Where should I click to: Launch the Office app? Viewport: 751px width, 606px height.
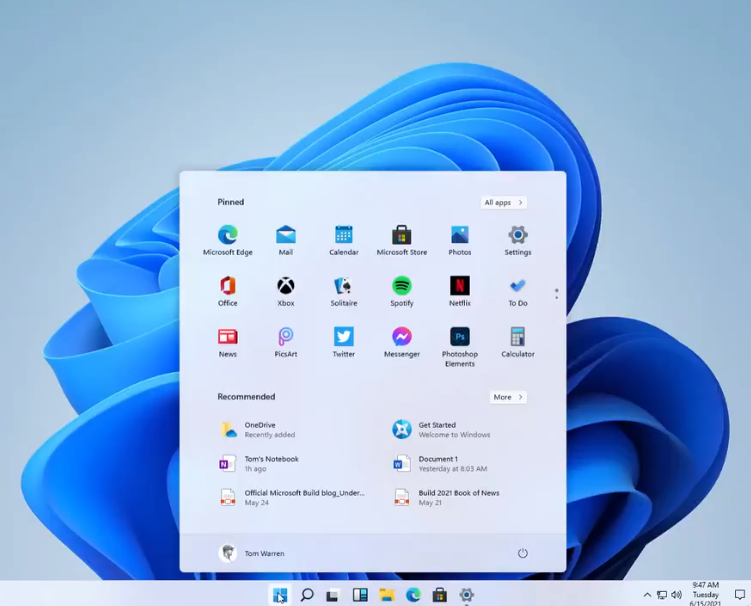228,291
